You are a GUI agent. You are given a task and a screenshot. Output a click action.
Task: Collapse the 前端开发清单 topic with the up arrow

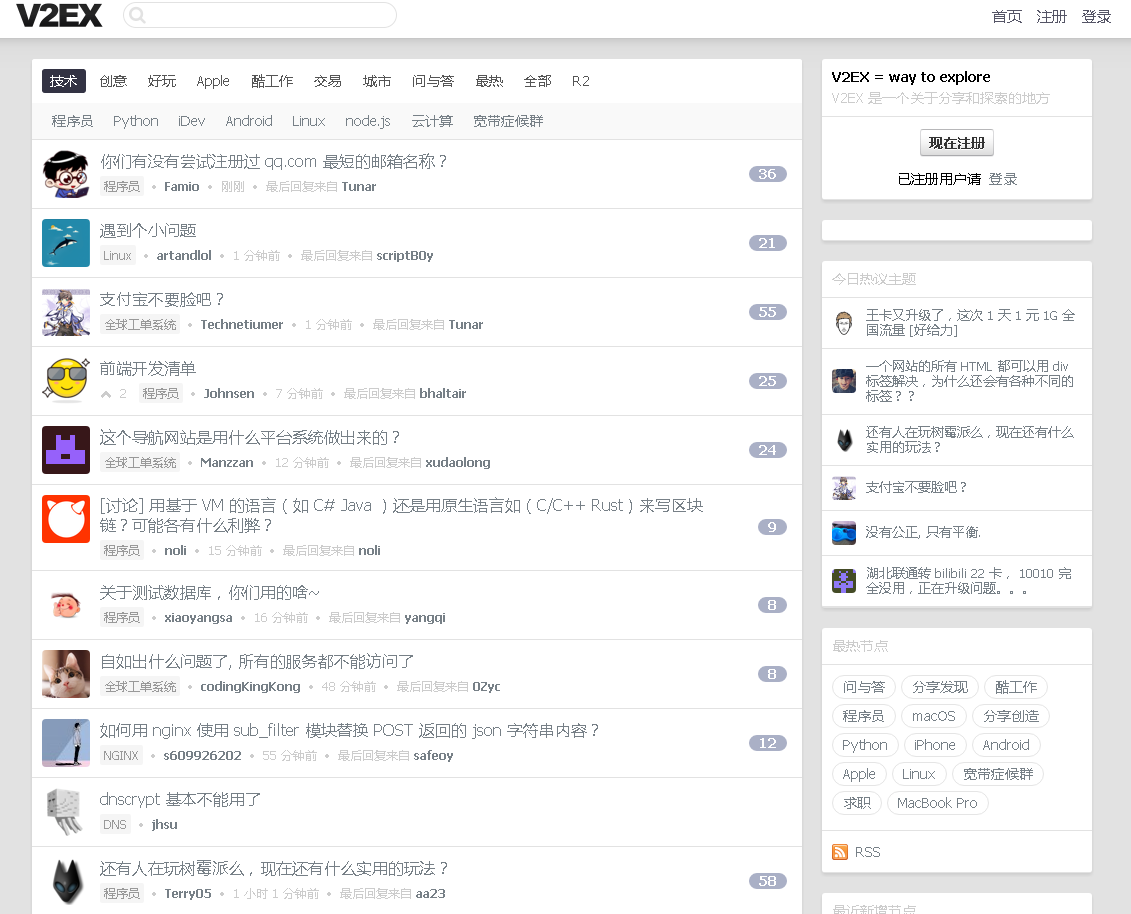click(107, 393)
